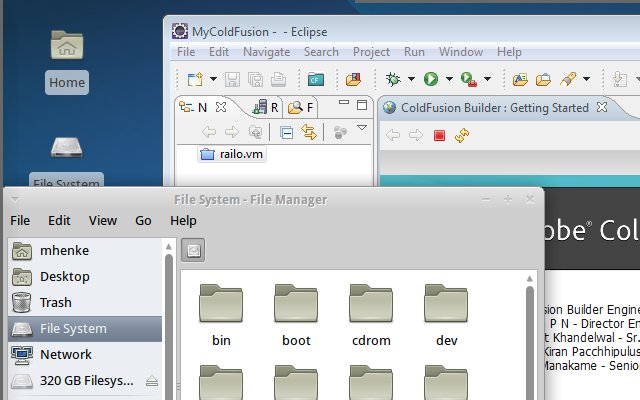Open File Manager Help menu
This screenshot has width=640, height=400.
coord(183,220)
